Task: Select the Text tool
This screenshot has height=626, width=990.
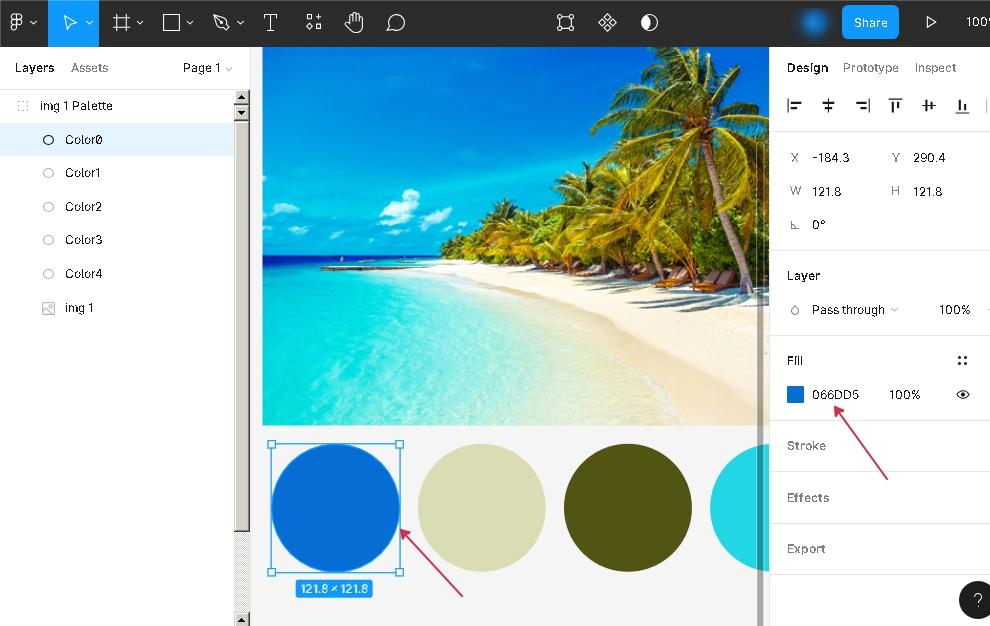Action: 270,23
